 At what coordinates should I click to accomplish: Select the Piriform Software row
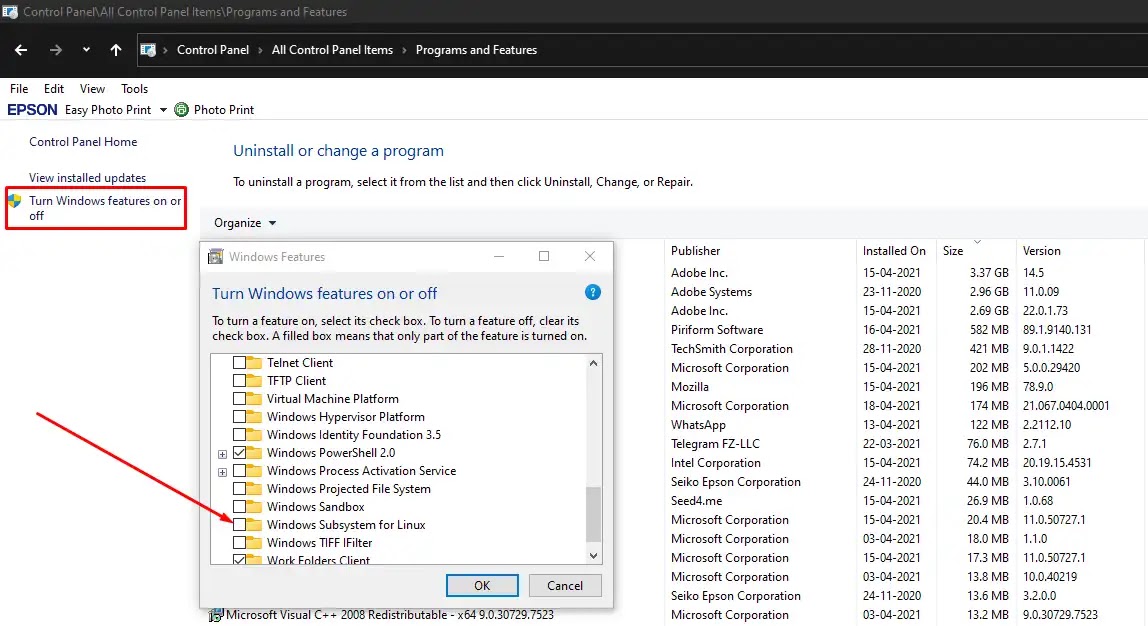[x=717, y=329]
